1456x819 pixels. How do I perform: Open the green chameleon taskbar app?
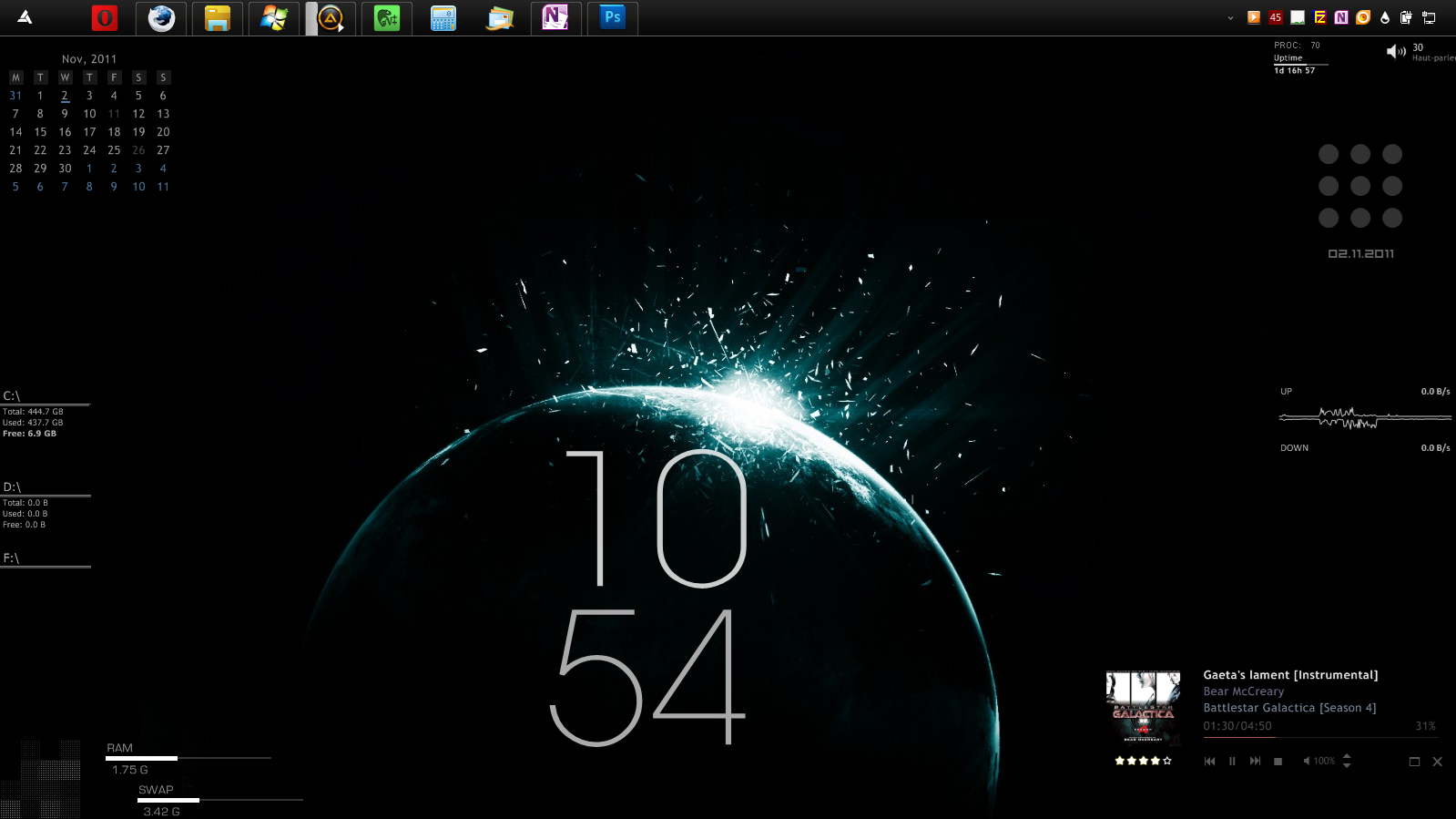click(387, 18)
